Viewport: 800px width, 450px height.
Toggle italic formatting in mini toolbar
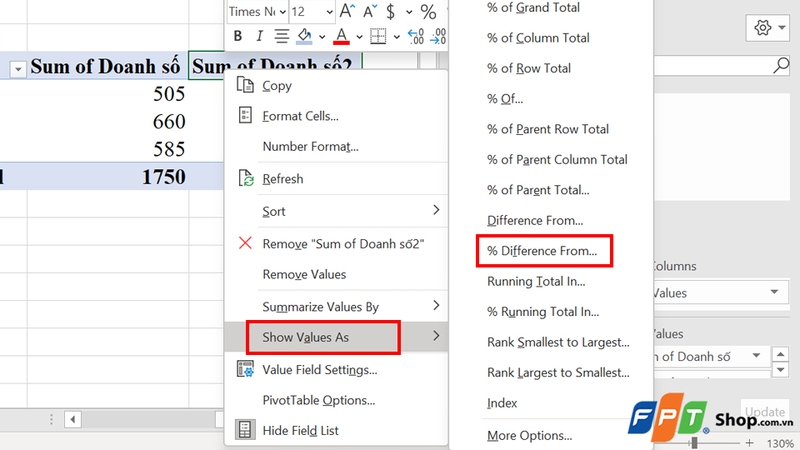point(259,36)
